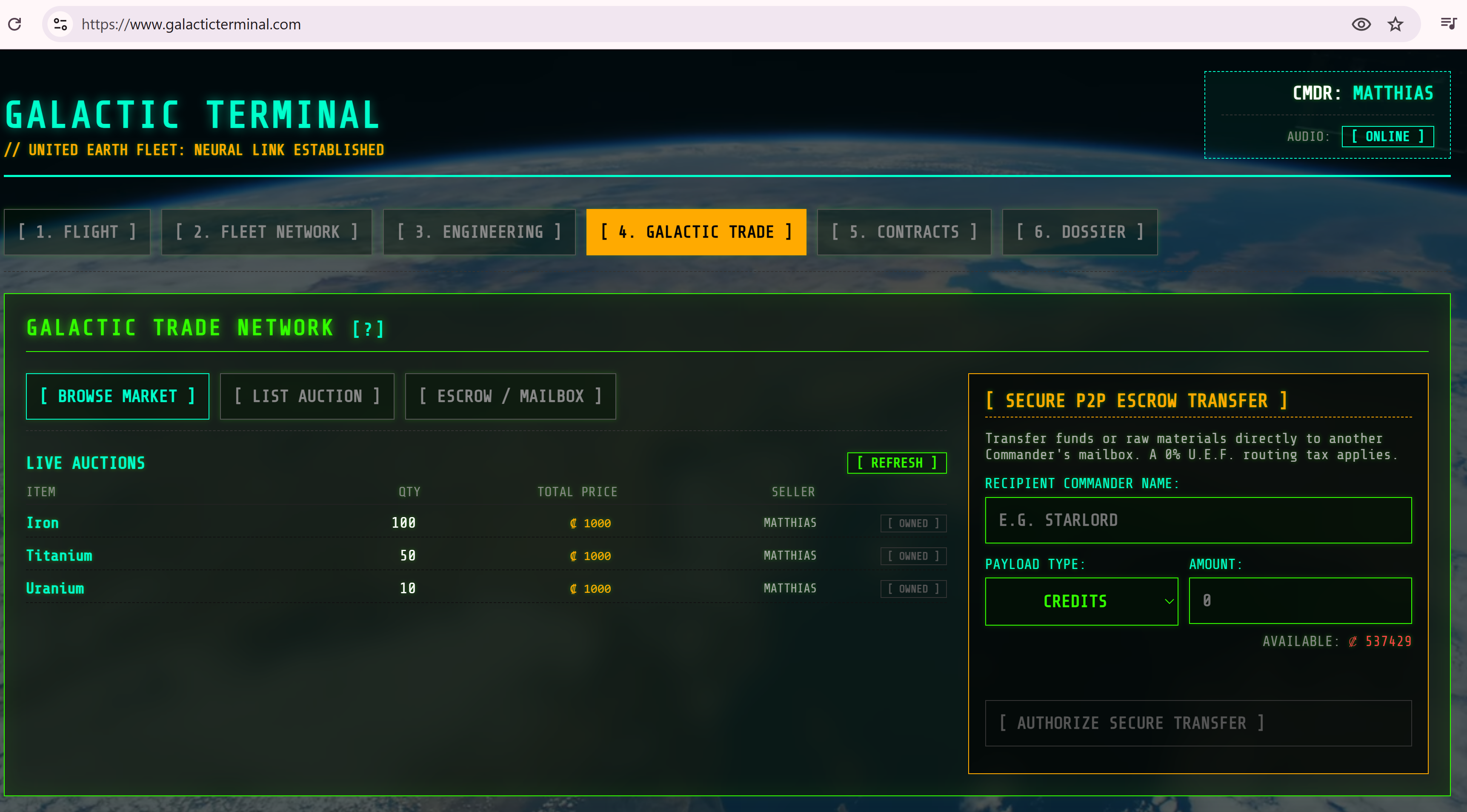Focus the transfer Amount input
This screenshot has height=812, width=1467.
coord(1300,601)
